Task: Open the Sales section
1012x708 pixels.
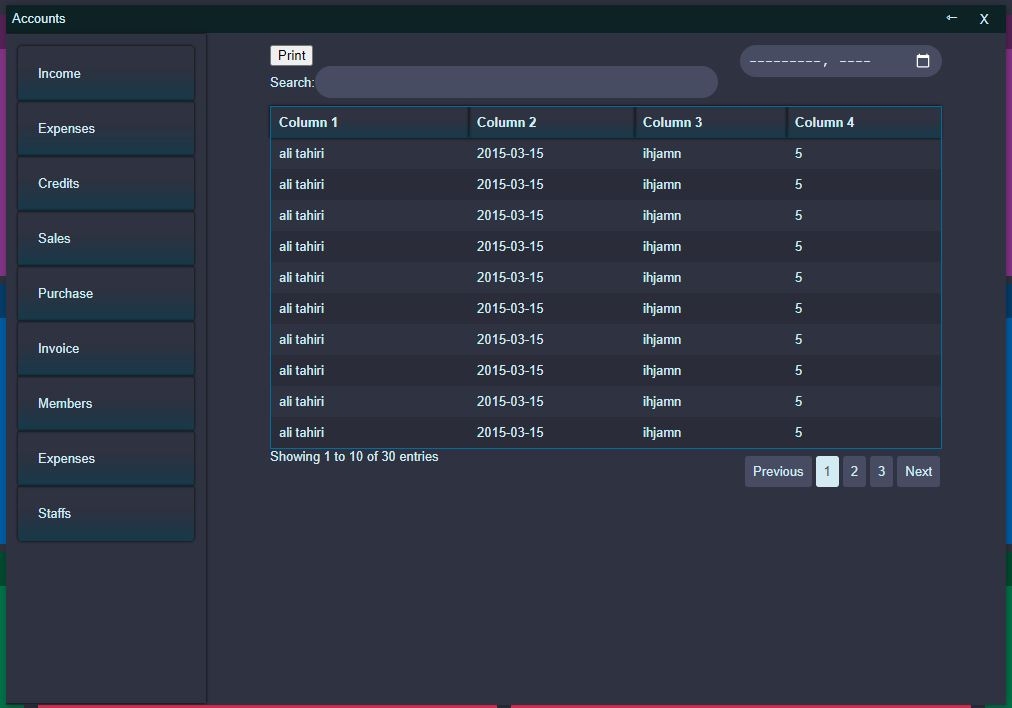Action: (105, 238)
